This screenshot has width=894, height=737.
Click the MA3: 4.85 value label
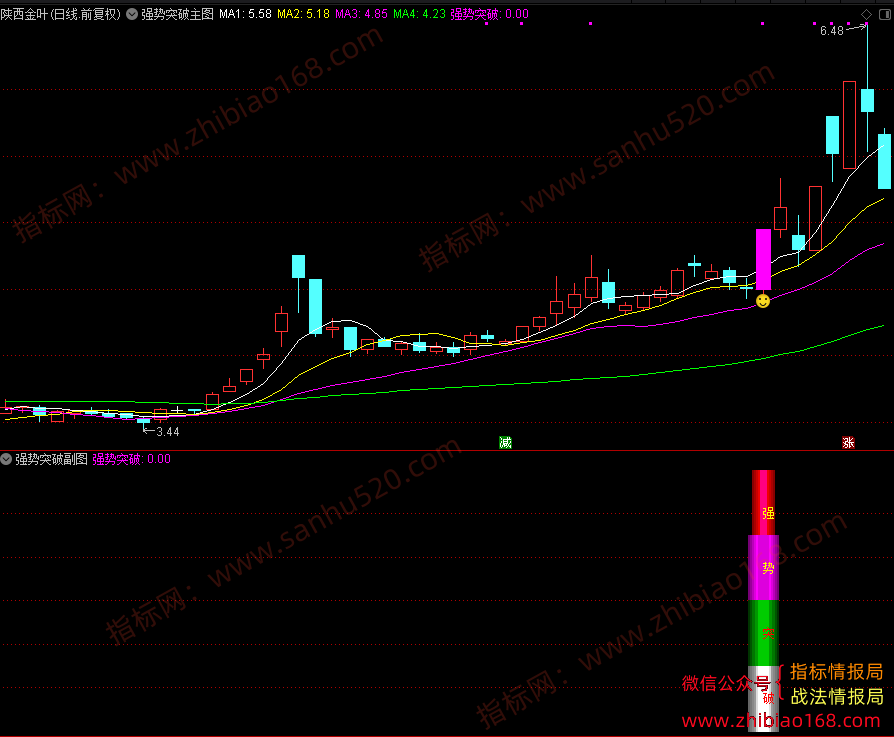point(361,14)
